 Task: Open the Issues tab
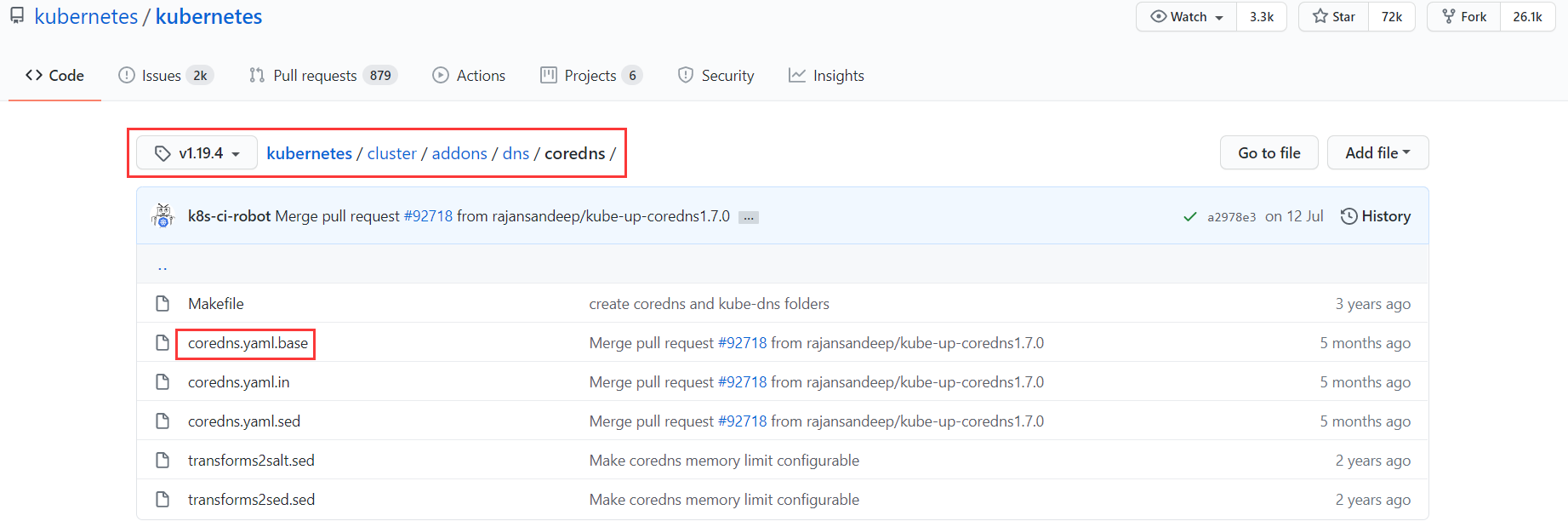pos(166,75)
